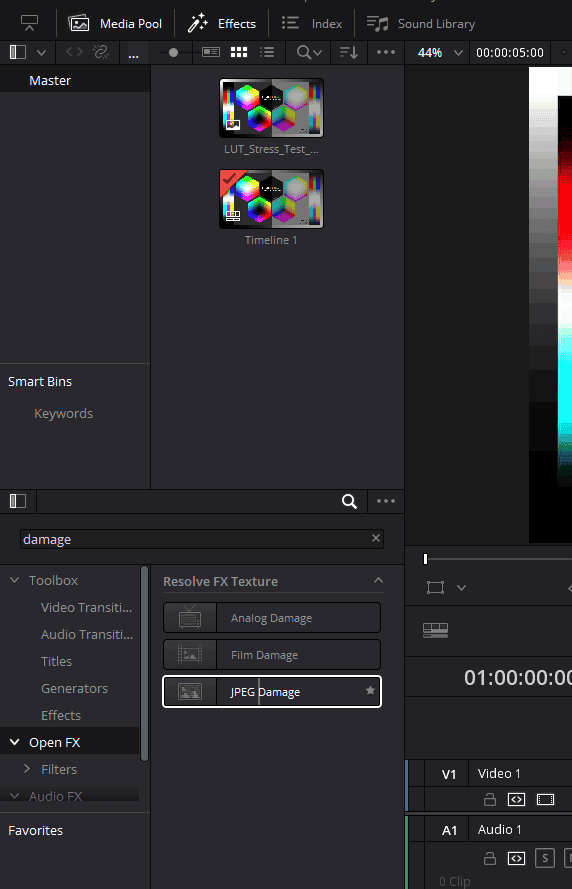Viewport: 572px width, 889px height.
Task: Solo the Audio 1 track
Action: tap(545, 858)
